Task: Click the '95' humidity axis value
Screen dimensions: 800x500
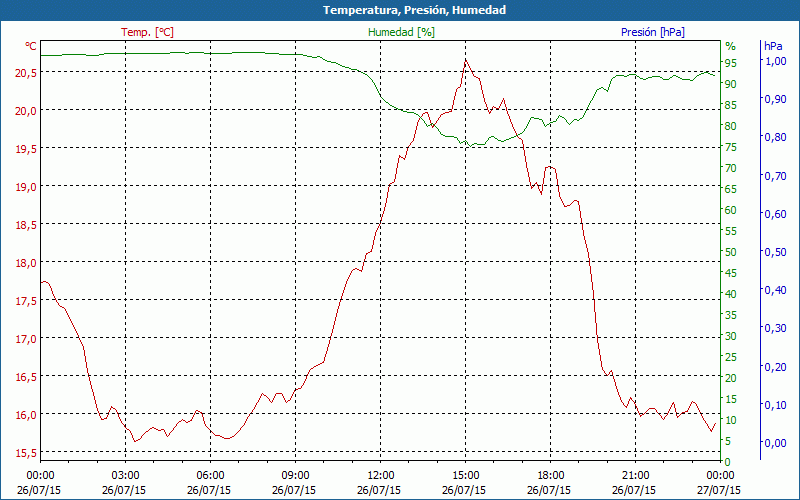Action: point(731,63)
